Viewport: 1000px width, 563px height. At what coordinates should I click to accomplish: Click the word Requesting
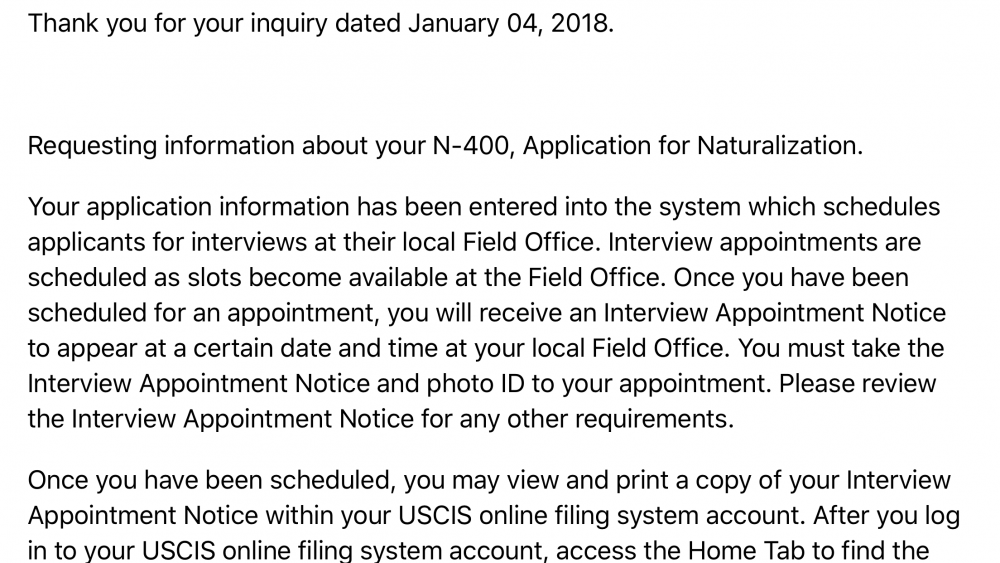[x=92, y=147]
